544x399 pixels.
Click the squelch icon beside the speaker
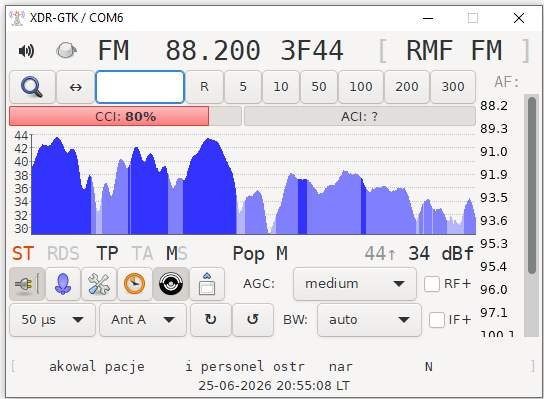tap(66, 51)
